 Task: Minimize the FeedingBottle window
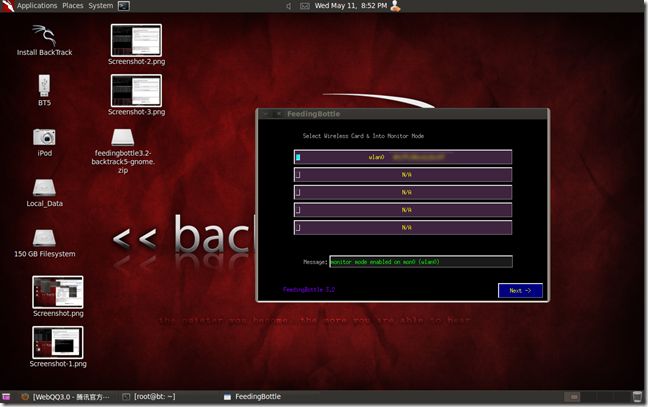pos(266,114)
